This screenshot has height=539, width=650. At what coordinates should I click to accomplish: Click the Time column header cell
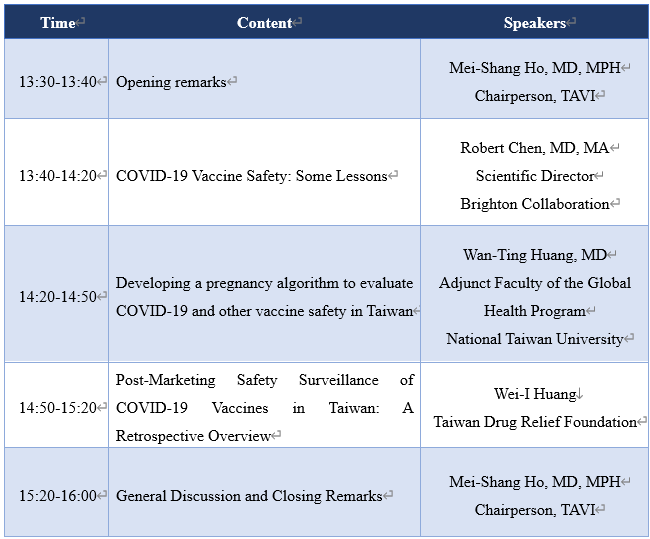point(58,23)
